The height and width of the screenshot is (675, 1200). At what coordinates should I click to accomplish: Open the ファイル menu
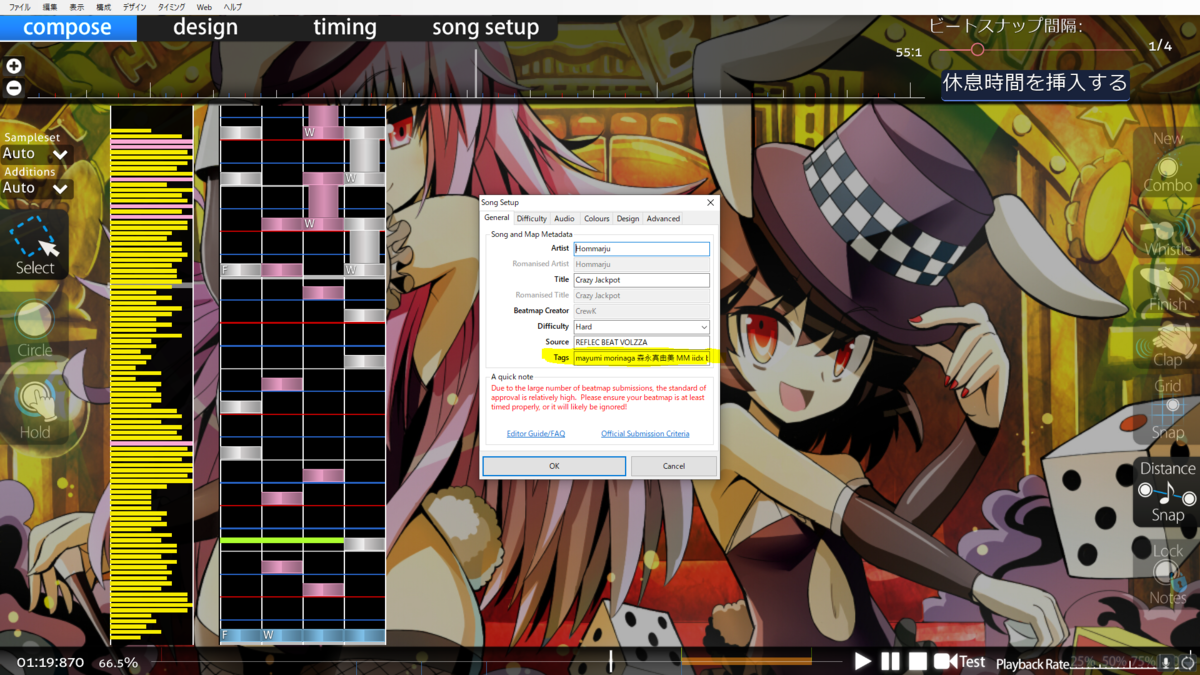pos(19,7)
